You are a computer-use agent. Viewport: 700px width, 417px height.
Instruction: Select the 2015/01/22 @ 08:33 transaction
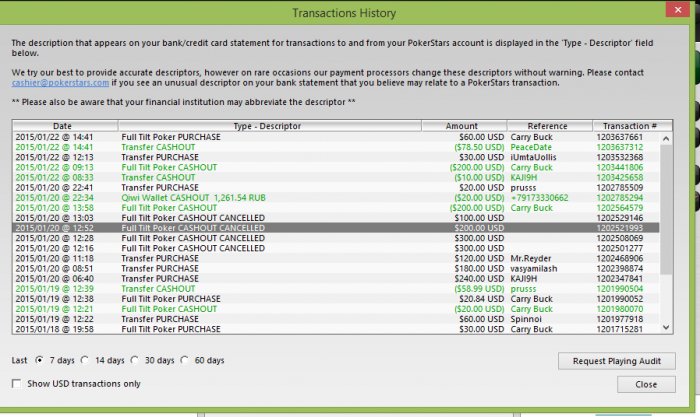click(x=336, y=178)
